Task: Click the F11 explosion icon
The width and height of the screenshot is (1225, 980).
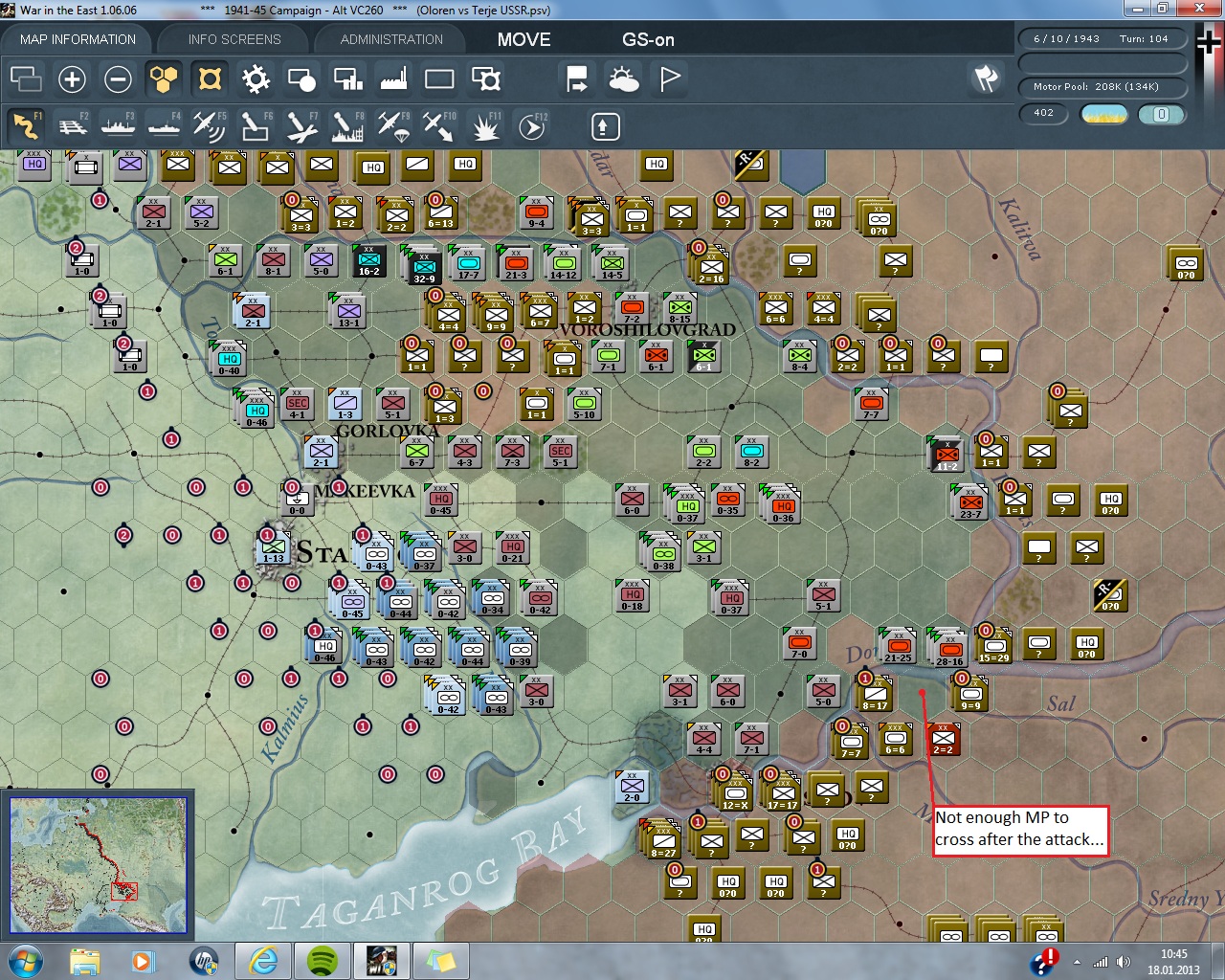Action: pos(485,126)
